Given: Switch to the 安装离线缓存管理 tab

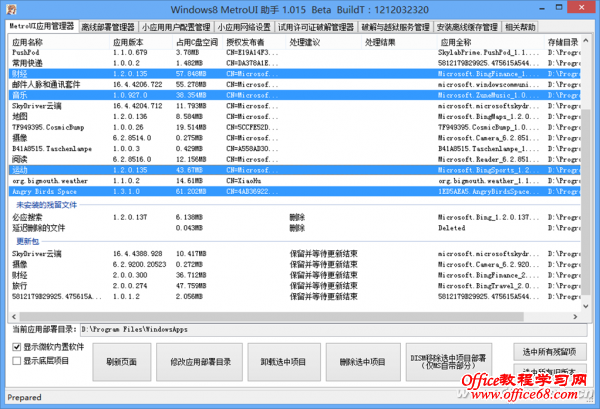Looking at the screenshot, I should click(x=467, y=27).
